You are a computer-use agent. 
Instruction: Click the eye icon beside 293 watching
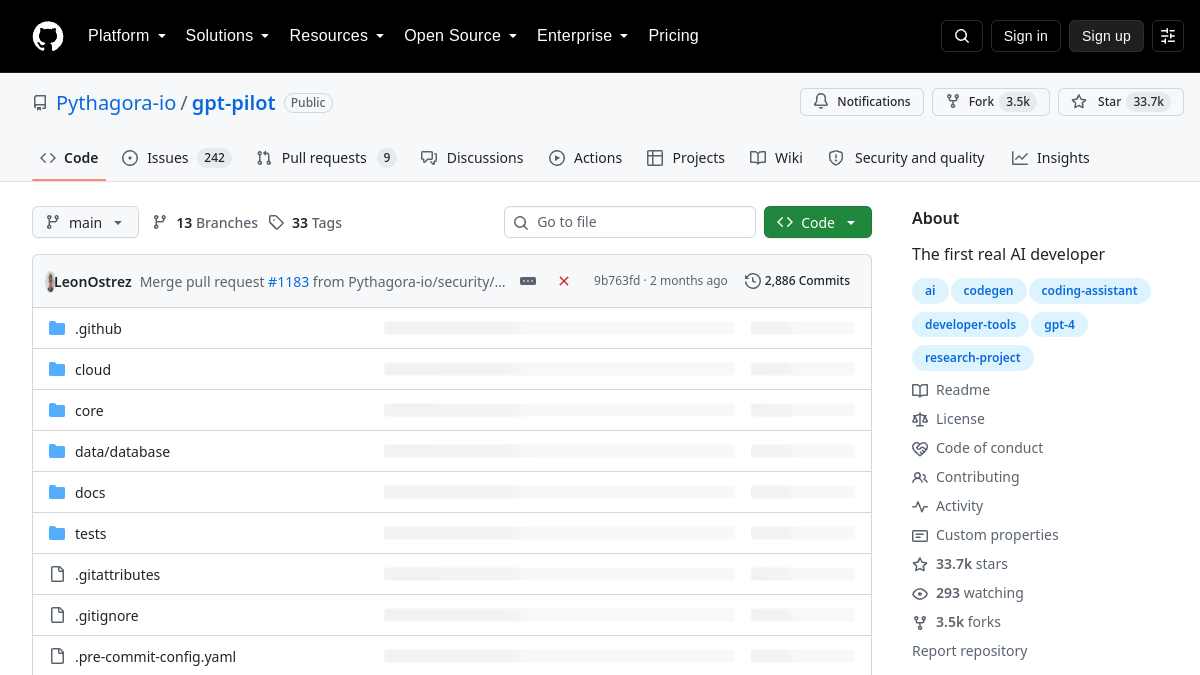tap(920, 593)
